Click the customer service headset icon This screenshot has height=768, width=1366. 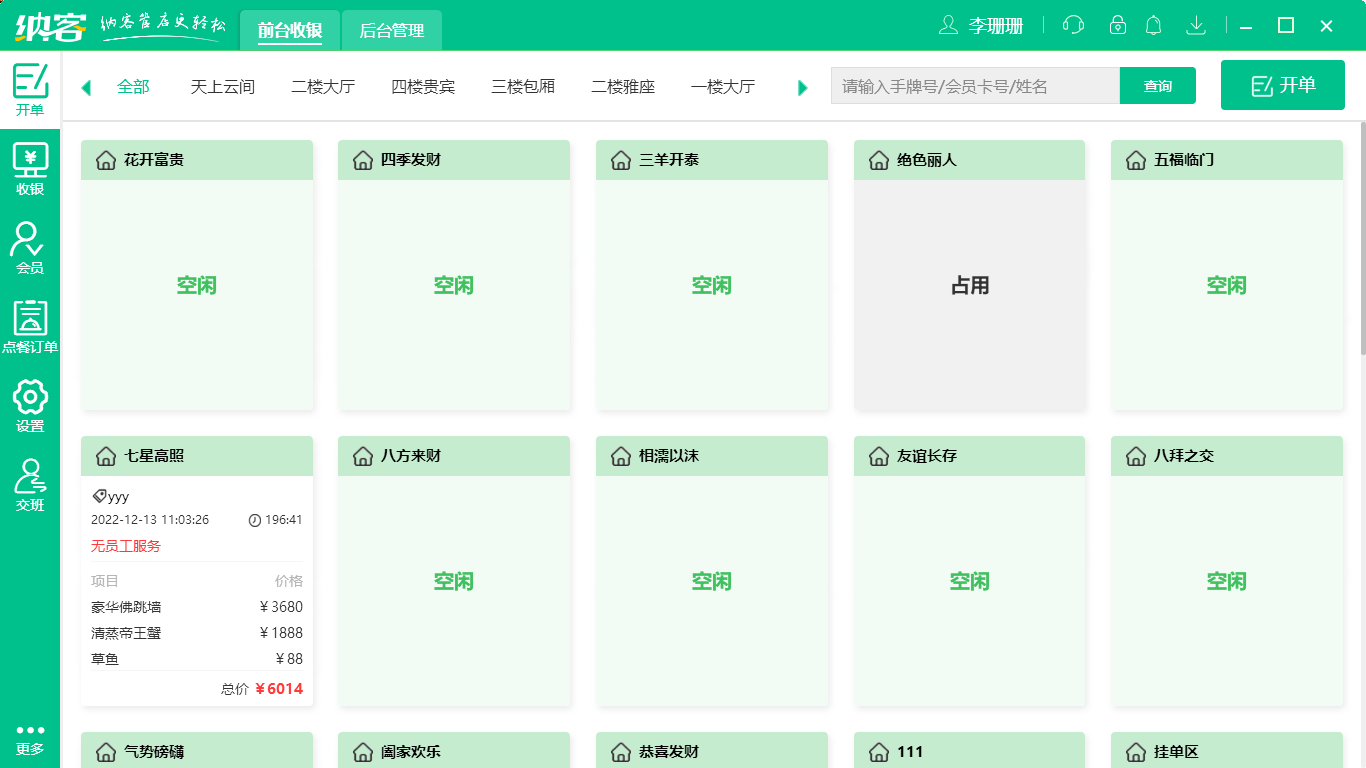pyautogui.click(x=1073, y=25)
